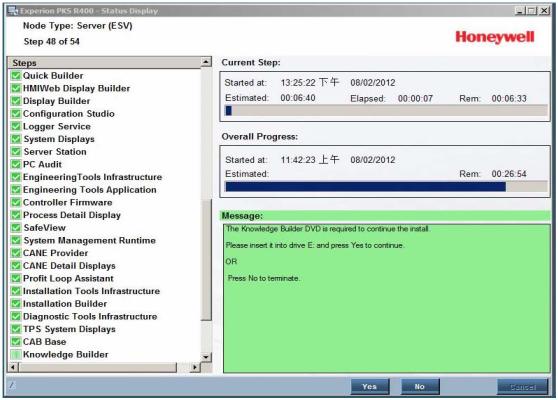The height and width of the screenshot is (400, 558).
Task: Click green checkmark icon beside Logger Service
Action: coord(16,126)
